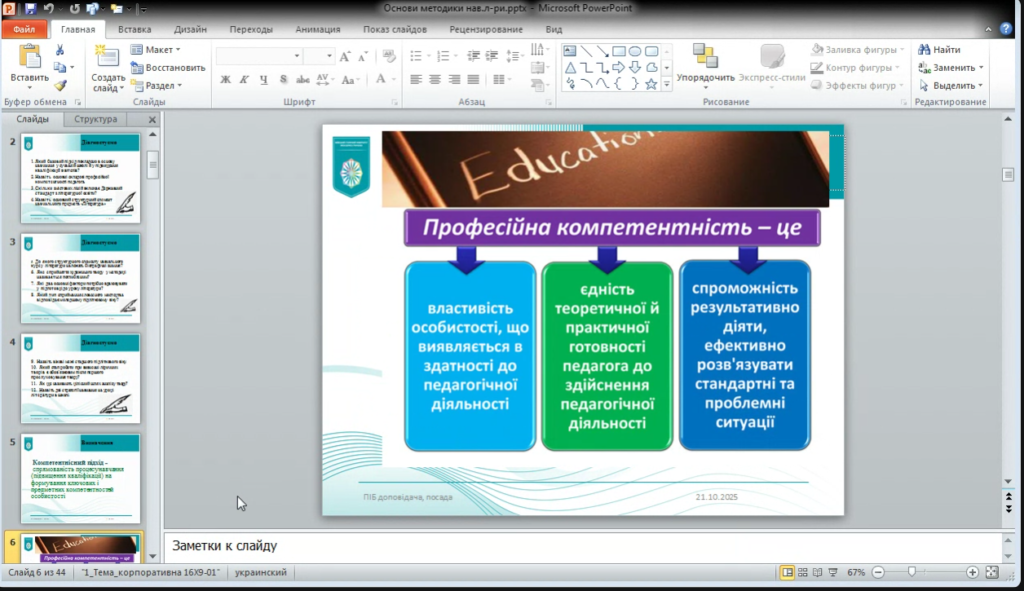This screenshot has height=591, width=1024.
Task: Start slideshow from status bar icon
Action: pos(834,572)
